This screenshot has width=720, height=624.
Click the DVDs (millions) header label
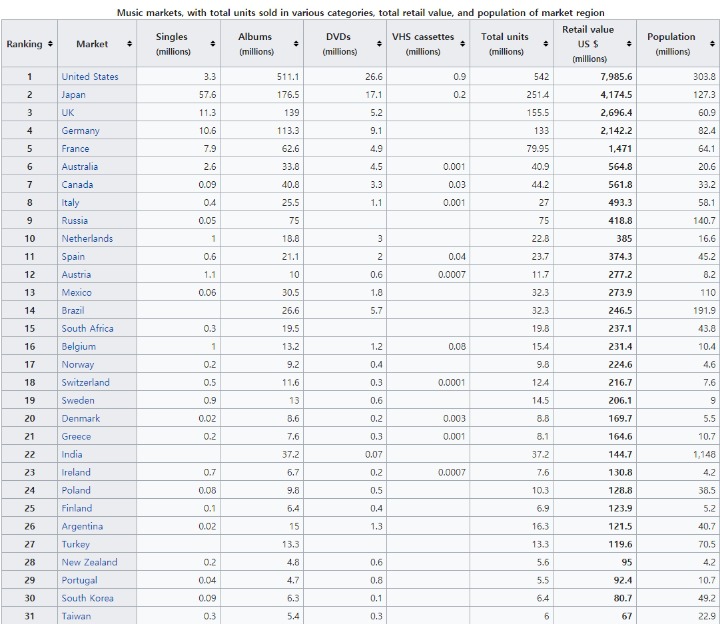(339, 44)
